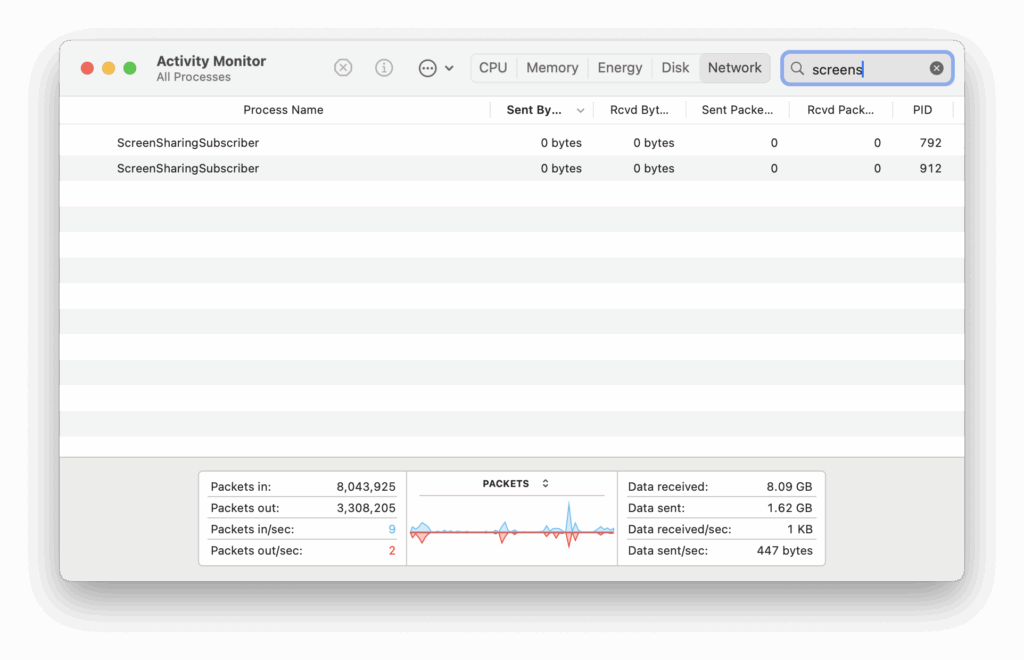
Task: Click the Packets in/sec value 9
Action: tap(392, 529)
